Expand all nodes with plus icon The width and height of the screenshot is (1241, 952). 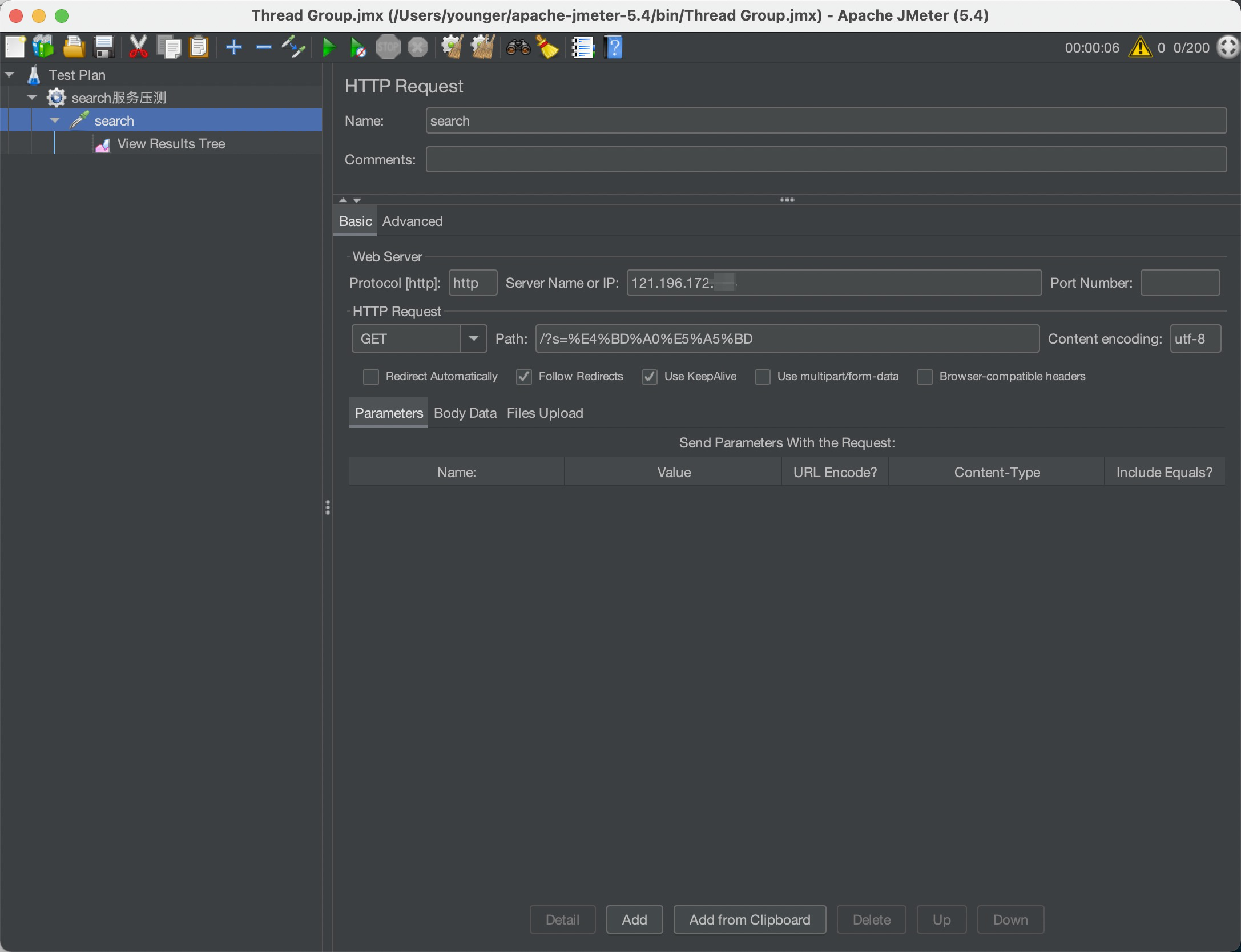pyautogui.click(x=234, y=47)
